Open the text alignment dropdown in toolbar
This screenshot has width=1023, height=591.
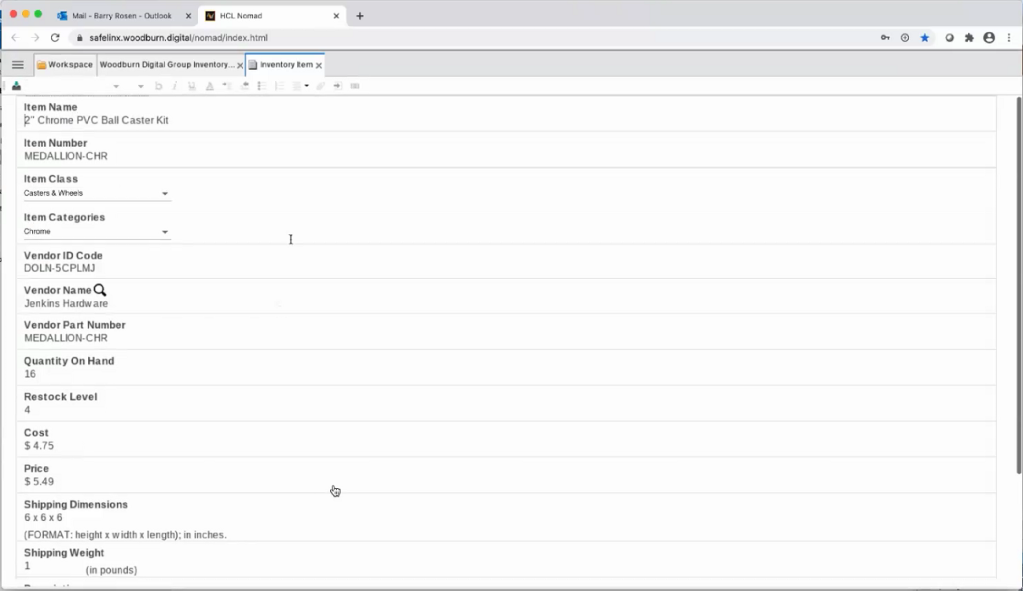pyautogui.click(x=301, y=86)
